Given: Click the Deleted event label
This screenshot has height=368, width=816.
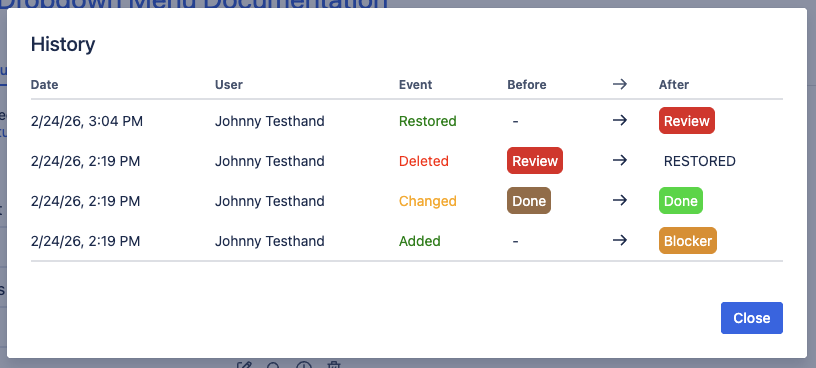Looking at the screenshot, I should coord(424,161).
